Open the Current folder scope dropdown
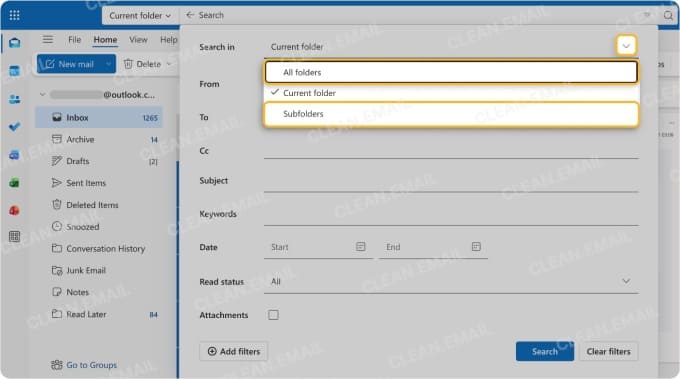This screenshot has height=379, width=680. tap(140, 16)
